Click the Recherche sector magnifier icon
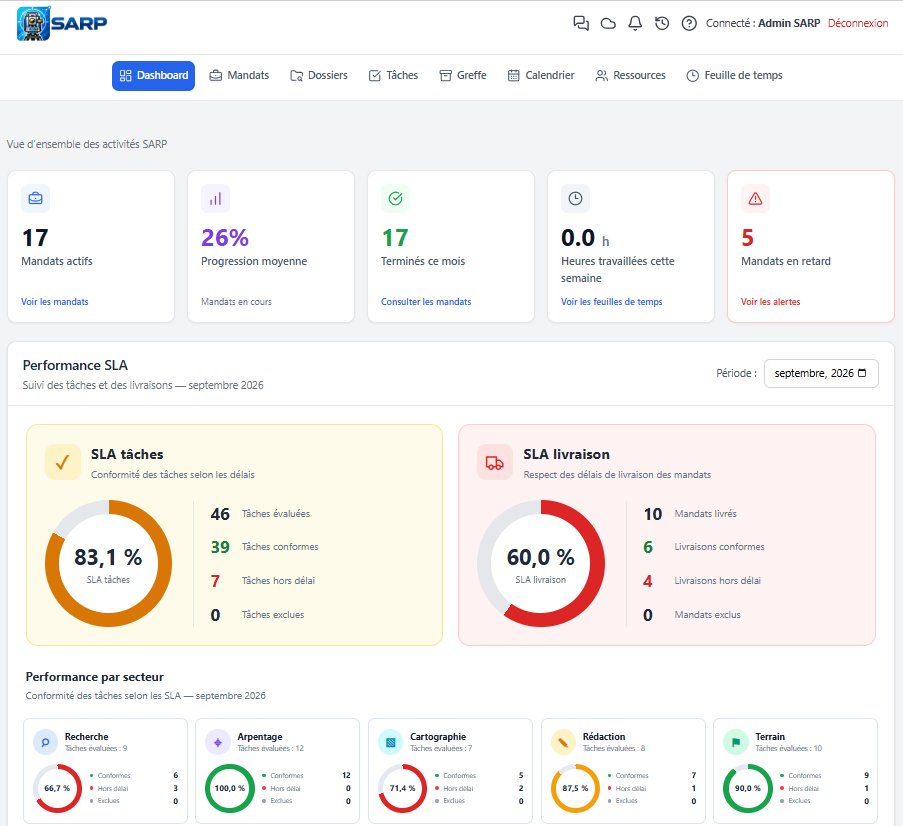The height and width of the screenshot is (826, 903). (x=45, y=742)
